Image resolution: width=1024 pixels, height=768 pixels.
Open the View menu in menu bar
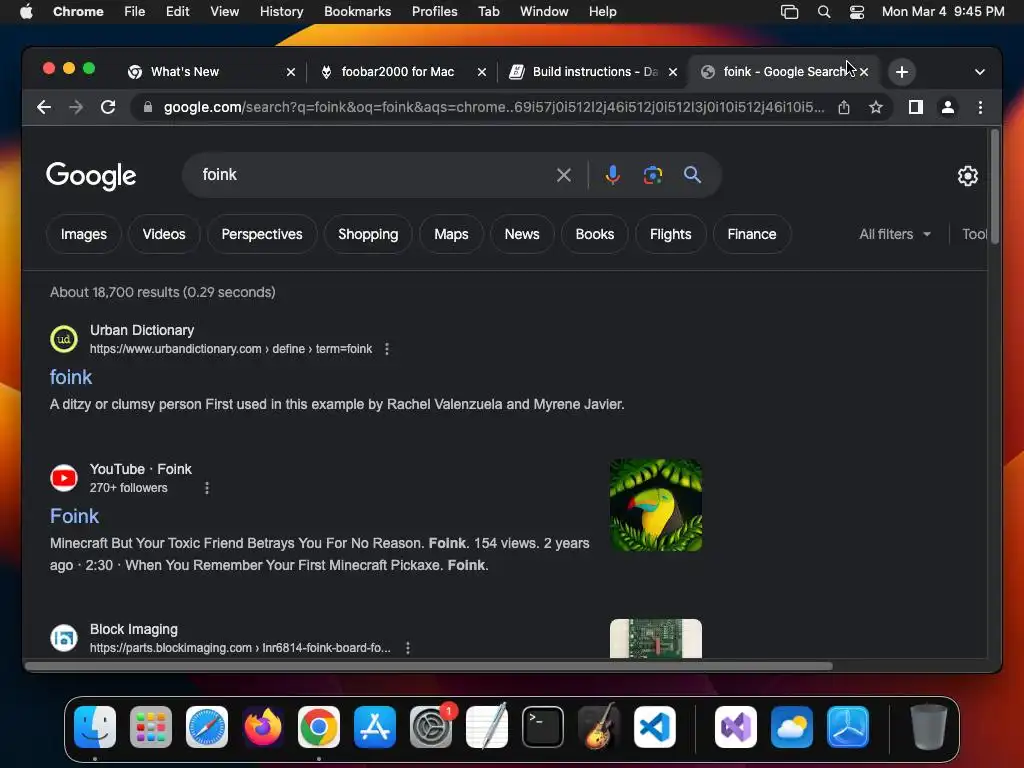click(224, 12)
